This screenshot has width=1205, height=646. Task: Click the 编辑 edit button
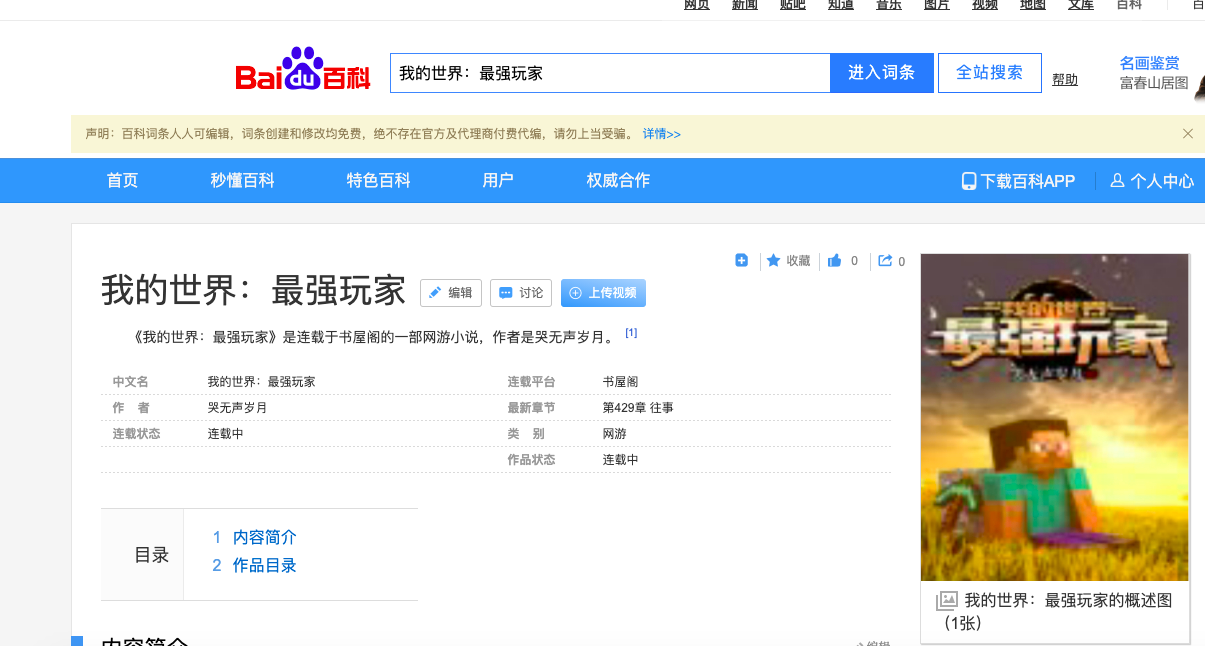(x=451, y=293)
